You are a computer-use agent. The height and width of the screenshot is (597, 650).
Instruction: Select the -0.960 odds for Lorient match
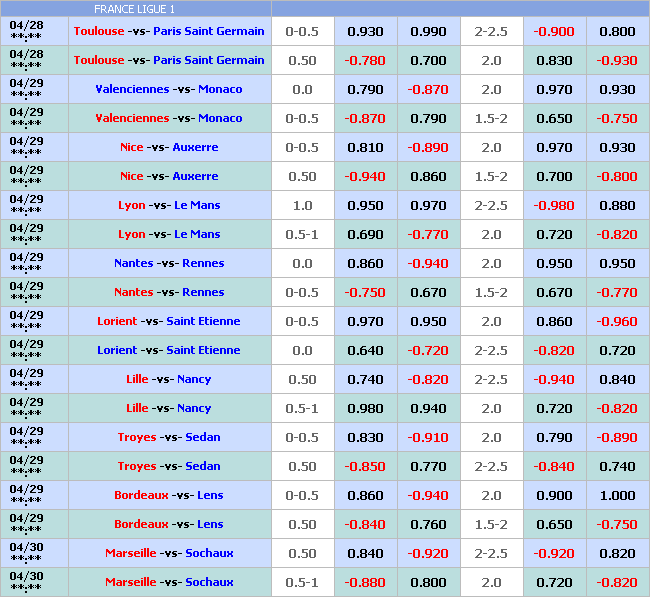click(x=617, y=321)
